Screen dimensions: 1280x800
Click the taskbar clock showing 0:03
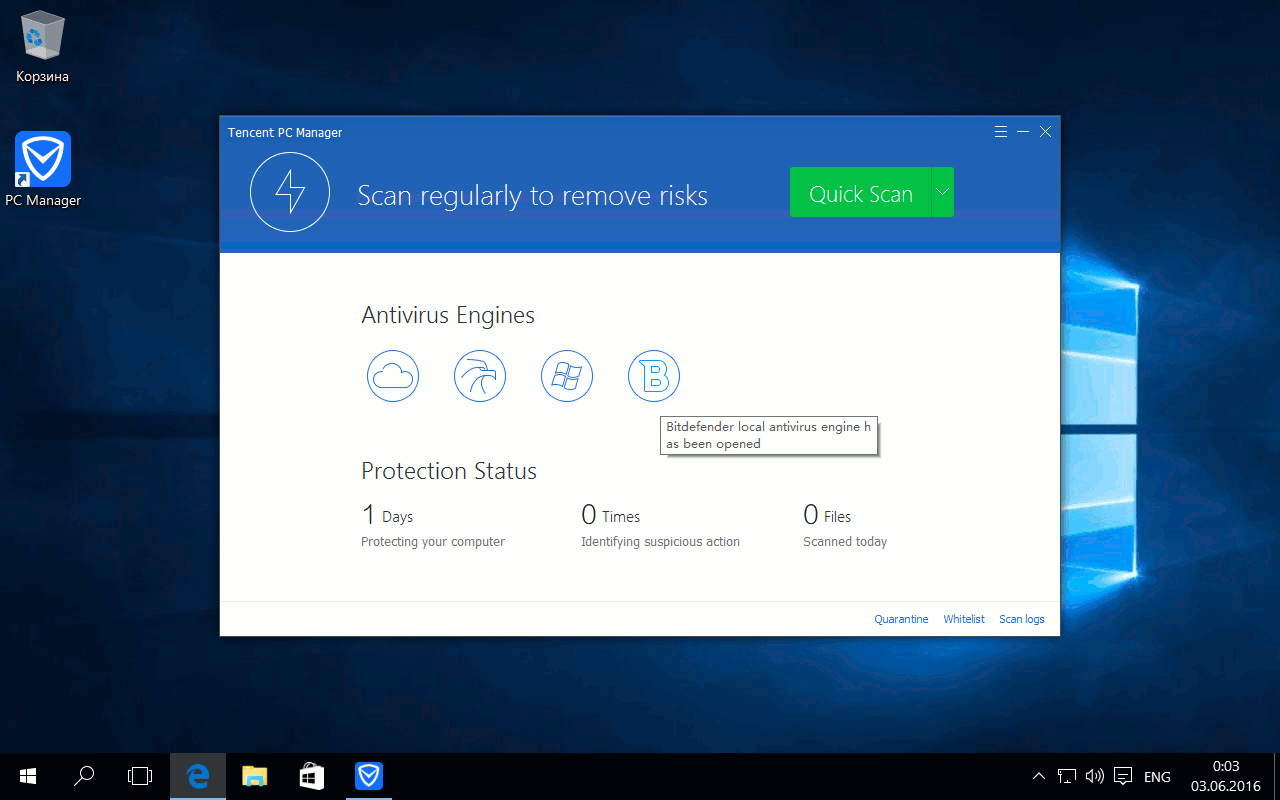click(x=1226, y=776)
